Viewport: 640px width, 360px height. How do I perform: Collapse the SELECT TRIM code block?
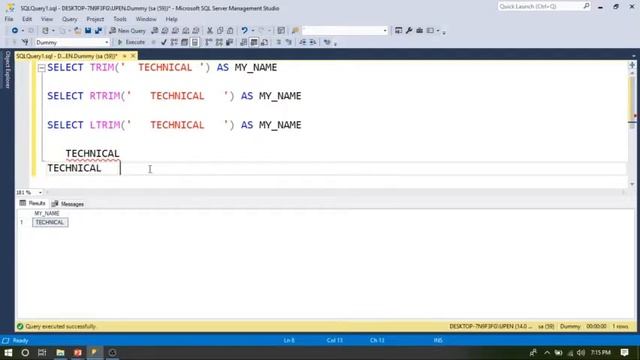tap(41, 68)
